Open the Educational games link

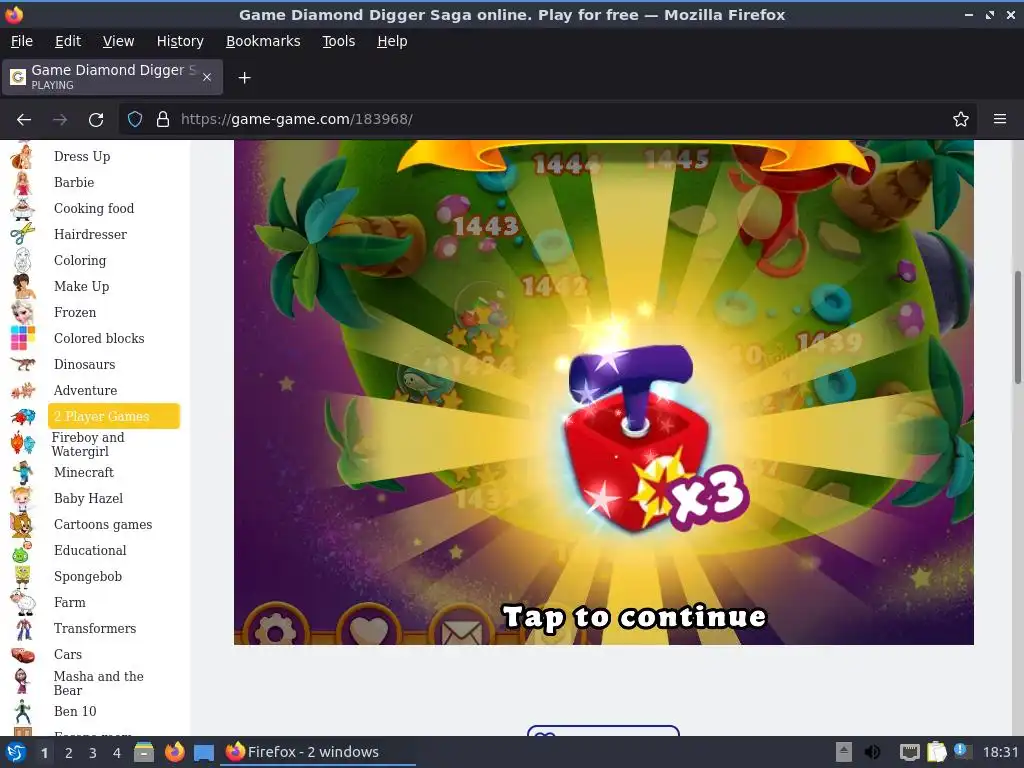90,551
